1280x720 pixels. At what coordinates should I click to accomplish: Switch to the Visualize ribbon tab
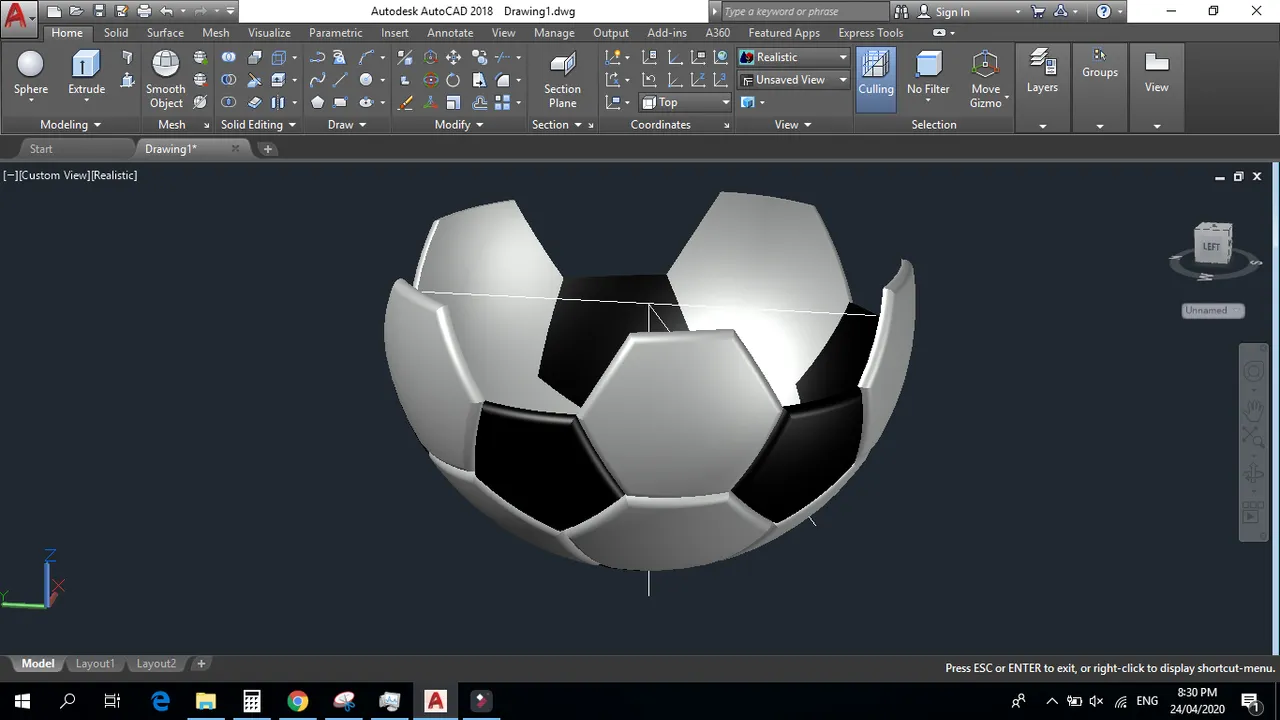pyautogui.click(x=269, y=33)
